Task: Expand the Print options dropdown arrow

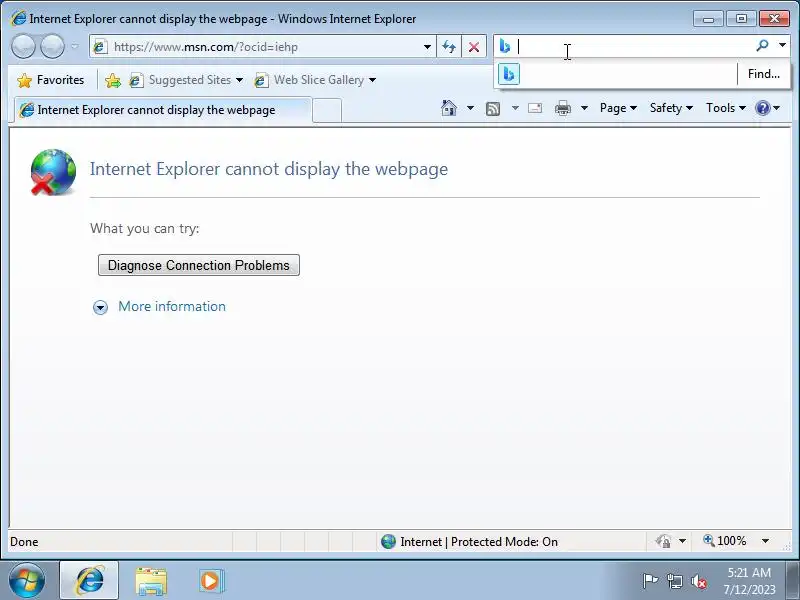Action: pos(585,108)
